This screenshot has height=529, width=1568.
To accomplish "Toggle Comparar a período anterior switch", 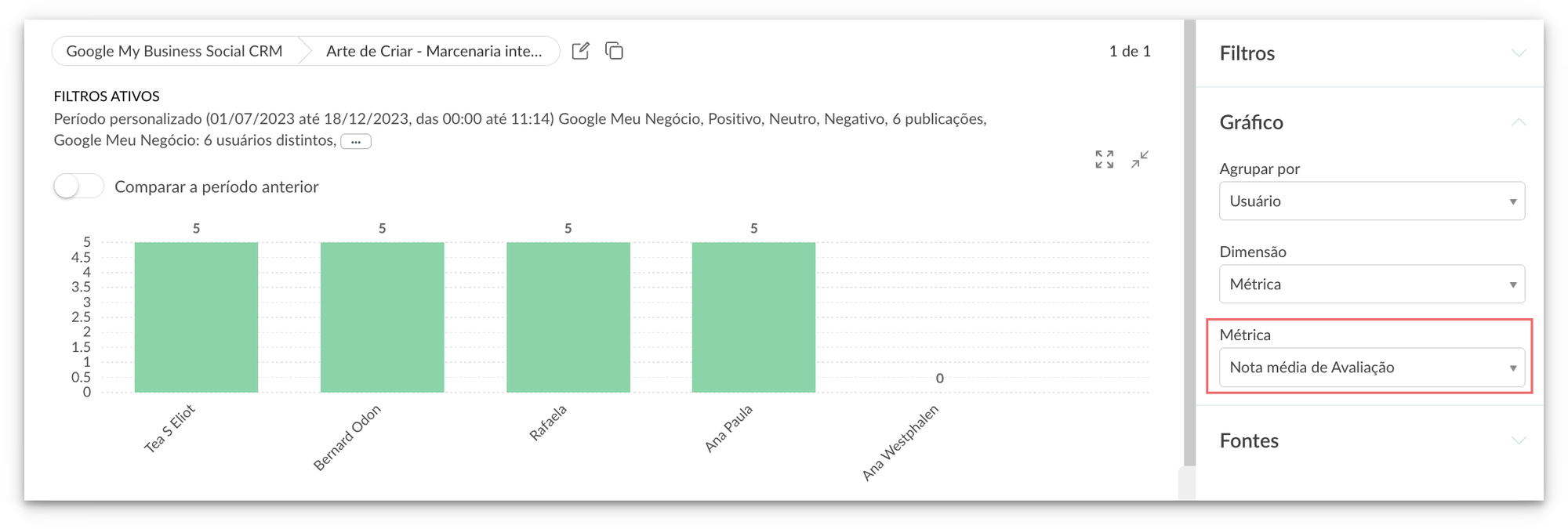I will [x=78, y=187].
